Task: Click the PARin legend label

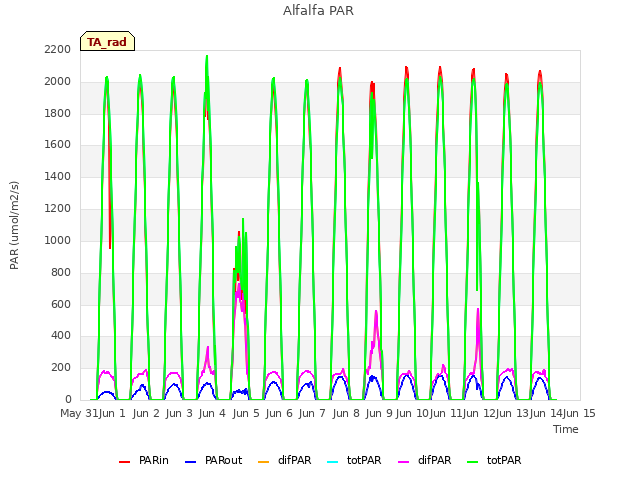Action: tap(154, 460)
